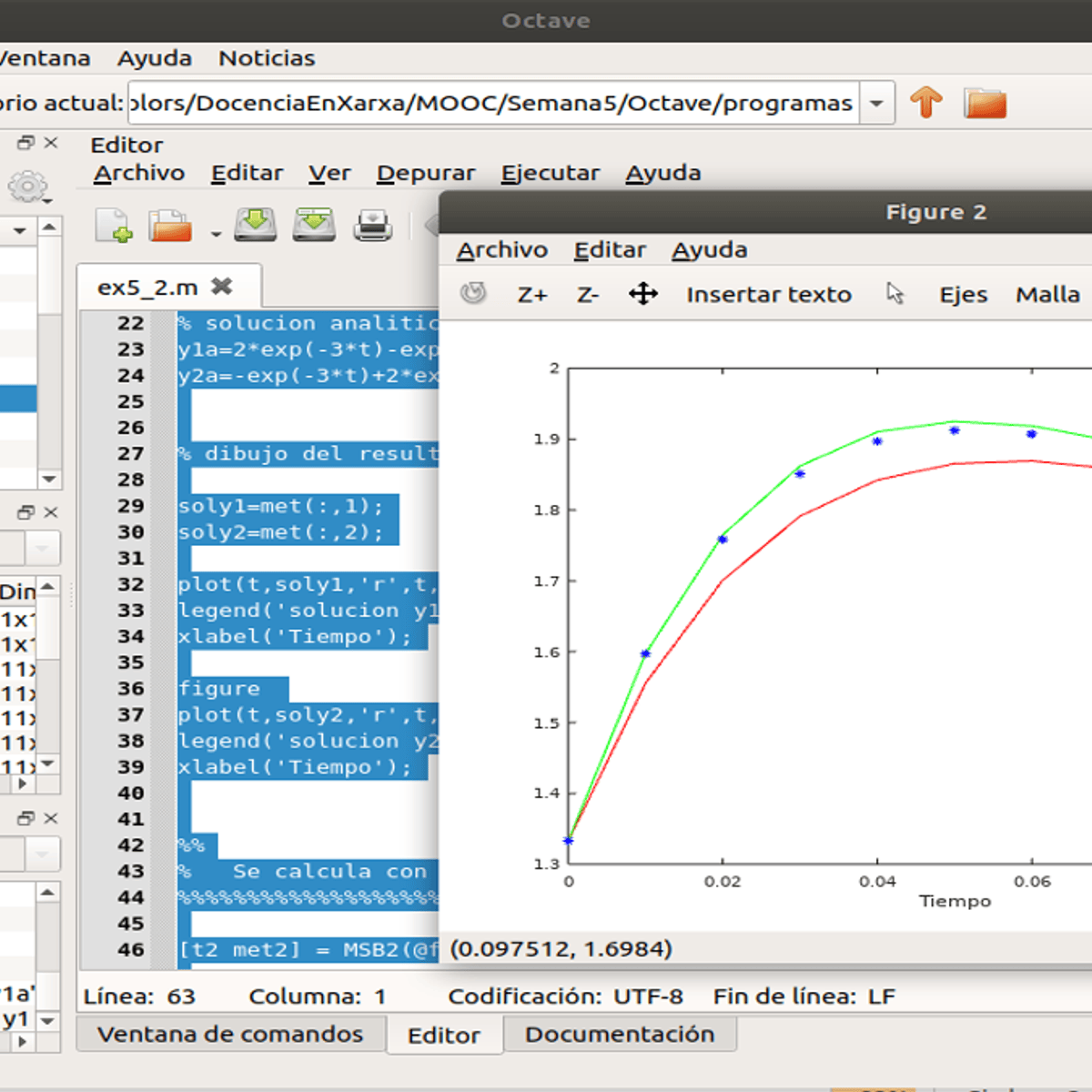Open file using the editor folder icon
Screen dimensions: 1092x1092
coord(170,226)
